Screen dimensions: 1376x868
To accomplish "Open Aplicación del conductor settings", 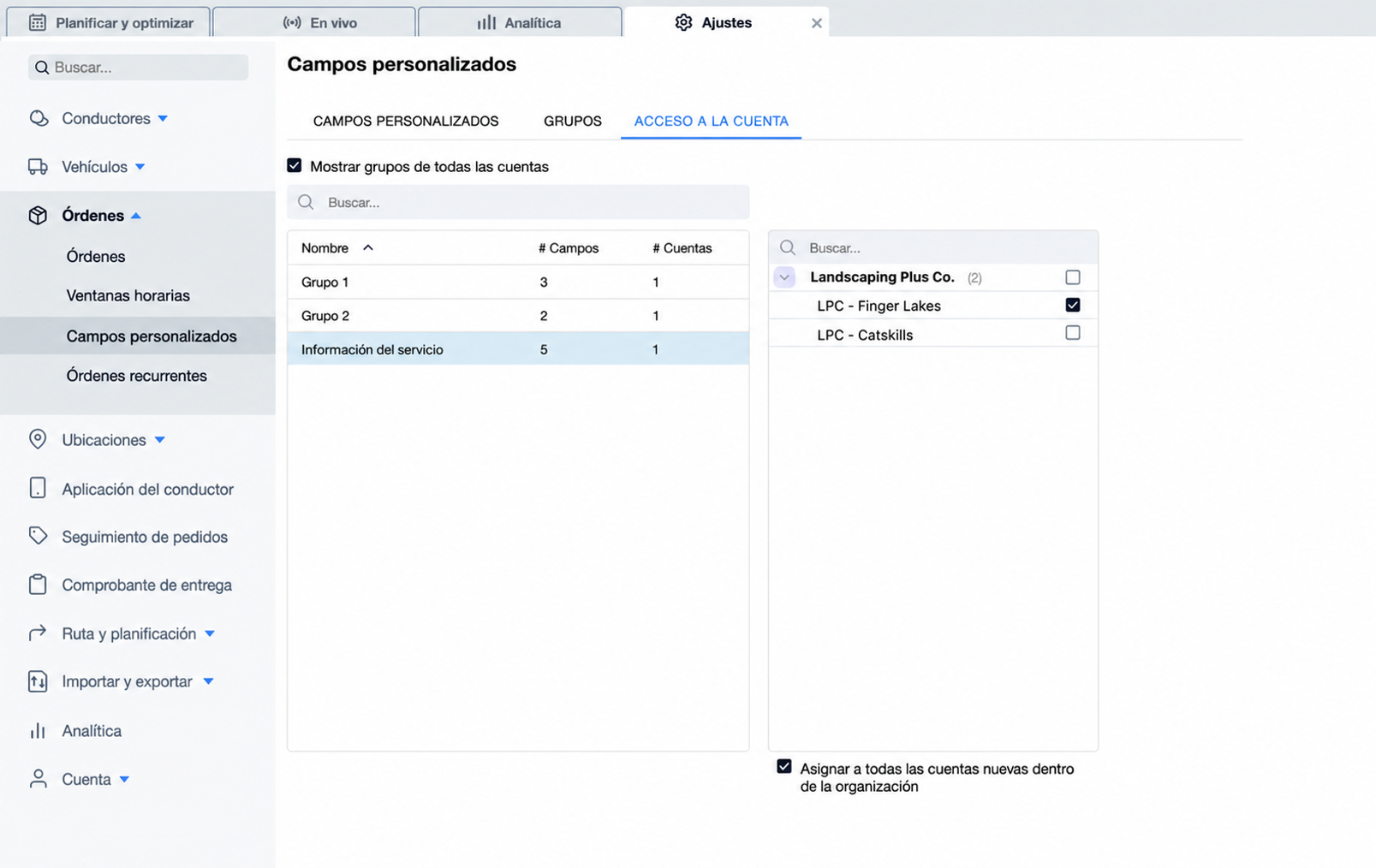I will (147, 489).
